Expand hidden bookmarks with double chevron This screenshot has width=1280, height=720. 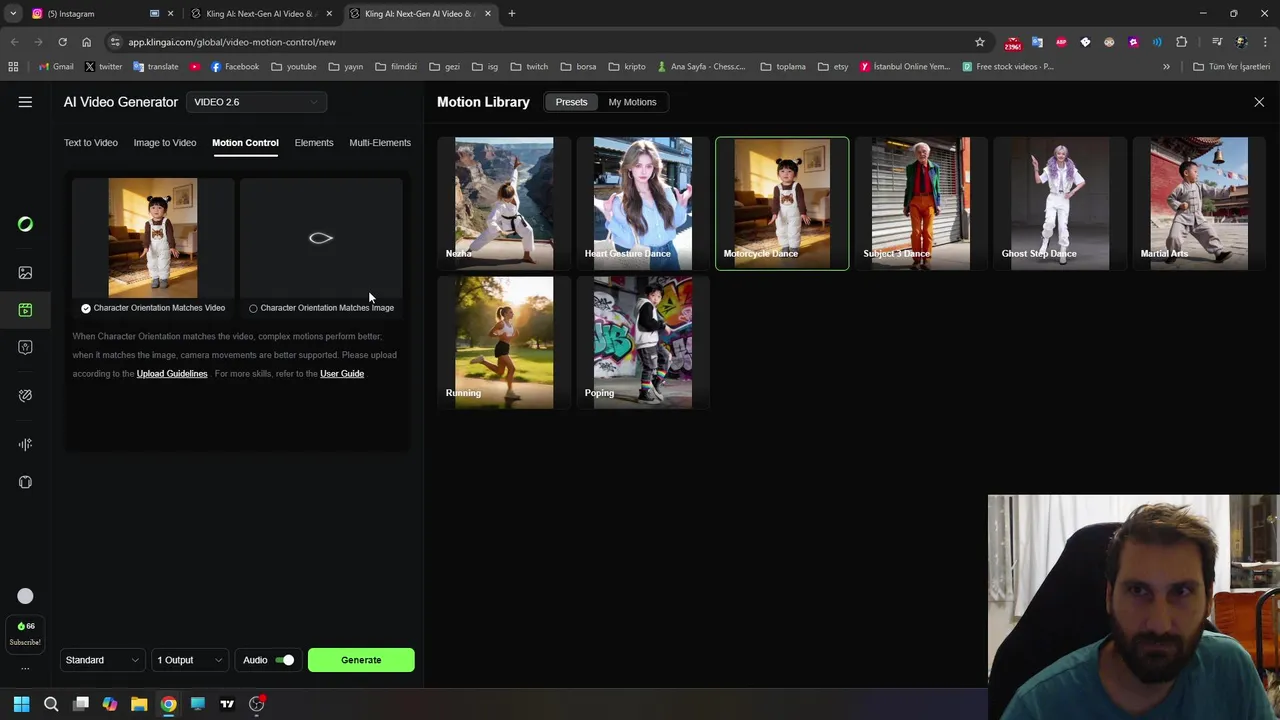tap(1166, 66)
